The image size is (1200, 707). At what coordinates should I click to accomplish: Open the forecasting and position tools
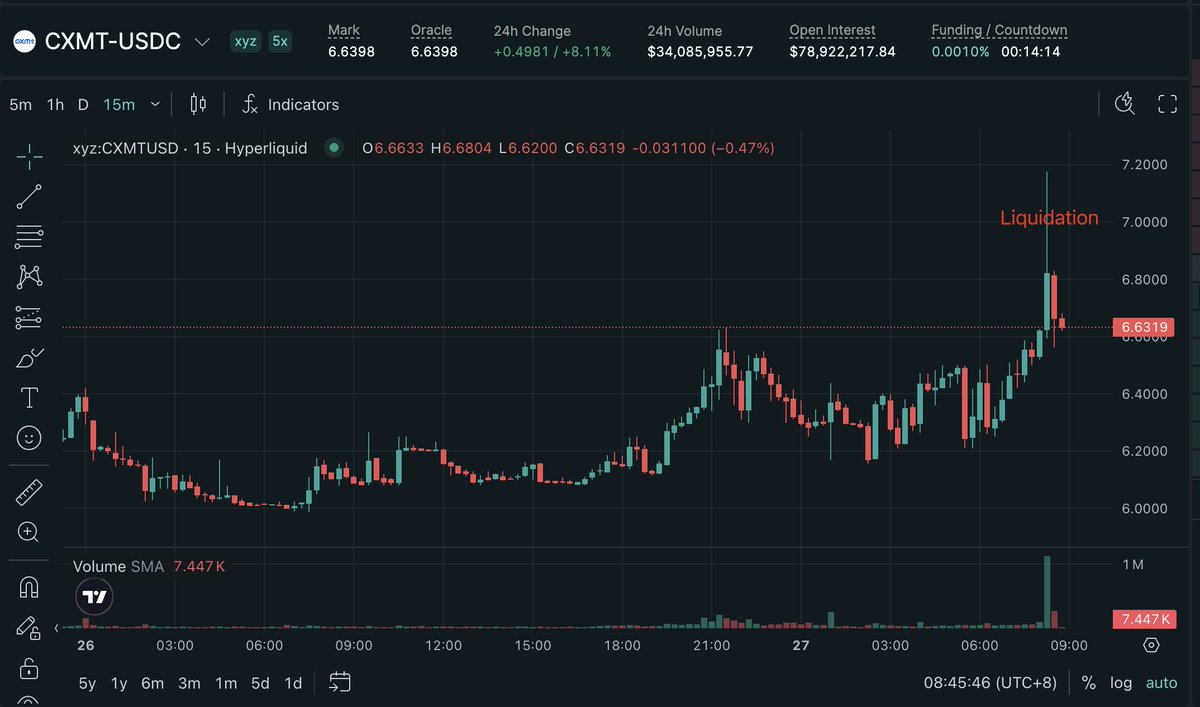[29, 318]
